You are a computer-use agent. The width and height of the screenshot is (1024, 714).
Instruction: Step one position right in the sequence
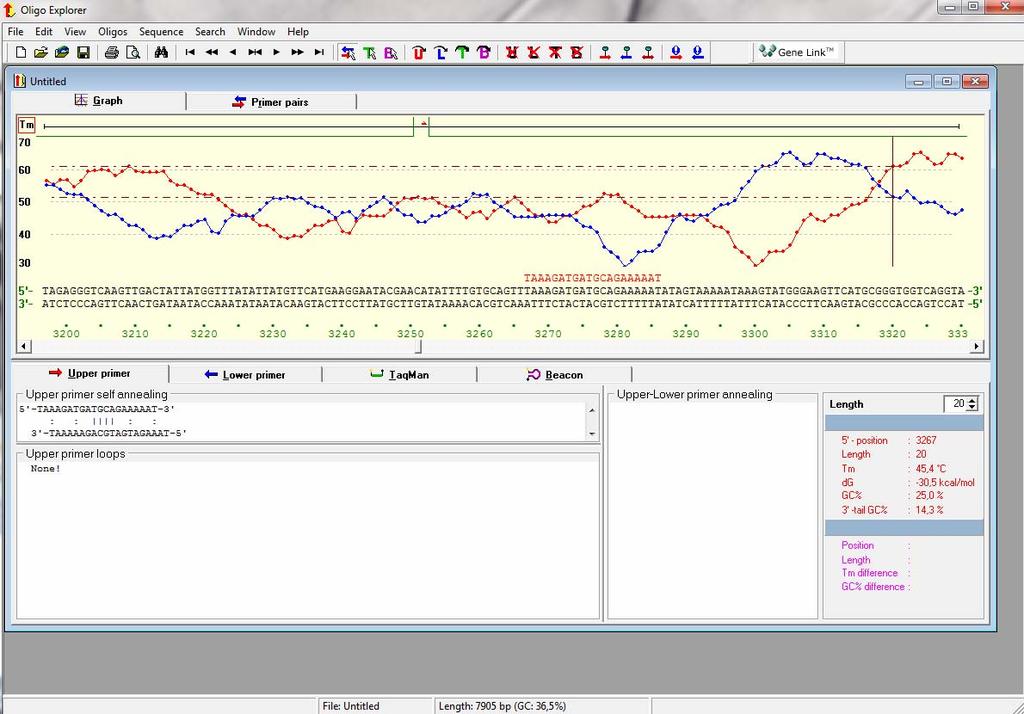click(276, 52)
